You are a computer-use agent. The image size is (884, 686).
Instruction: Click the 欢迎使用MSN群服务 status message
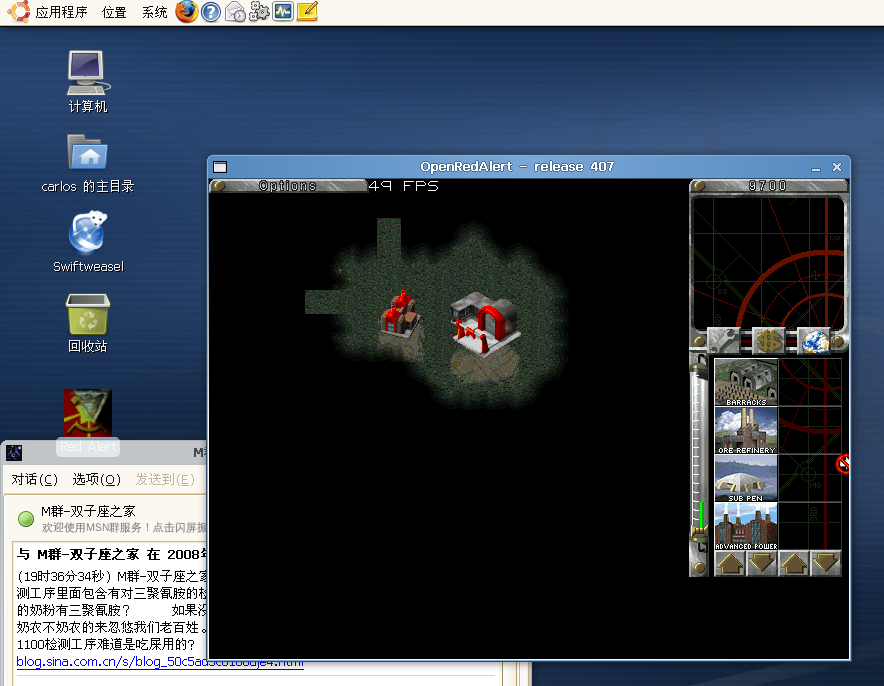[123, 528]
